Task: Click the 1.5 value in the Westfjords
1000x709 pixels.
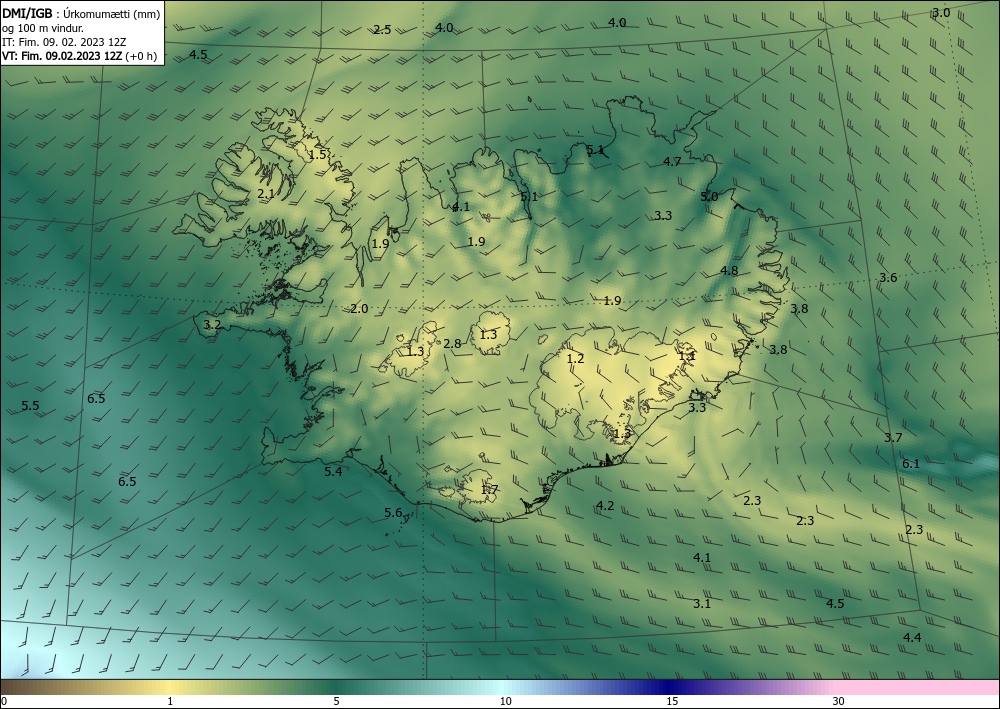Action: coord(318,154)
